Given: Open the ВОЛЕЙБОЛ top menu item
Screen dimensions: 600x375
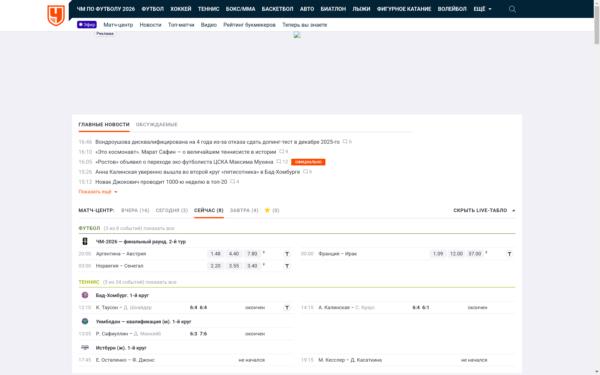Looking at the screenshot, I should click(x=452, y=9).
